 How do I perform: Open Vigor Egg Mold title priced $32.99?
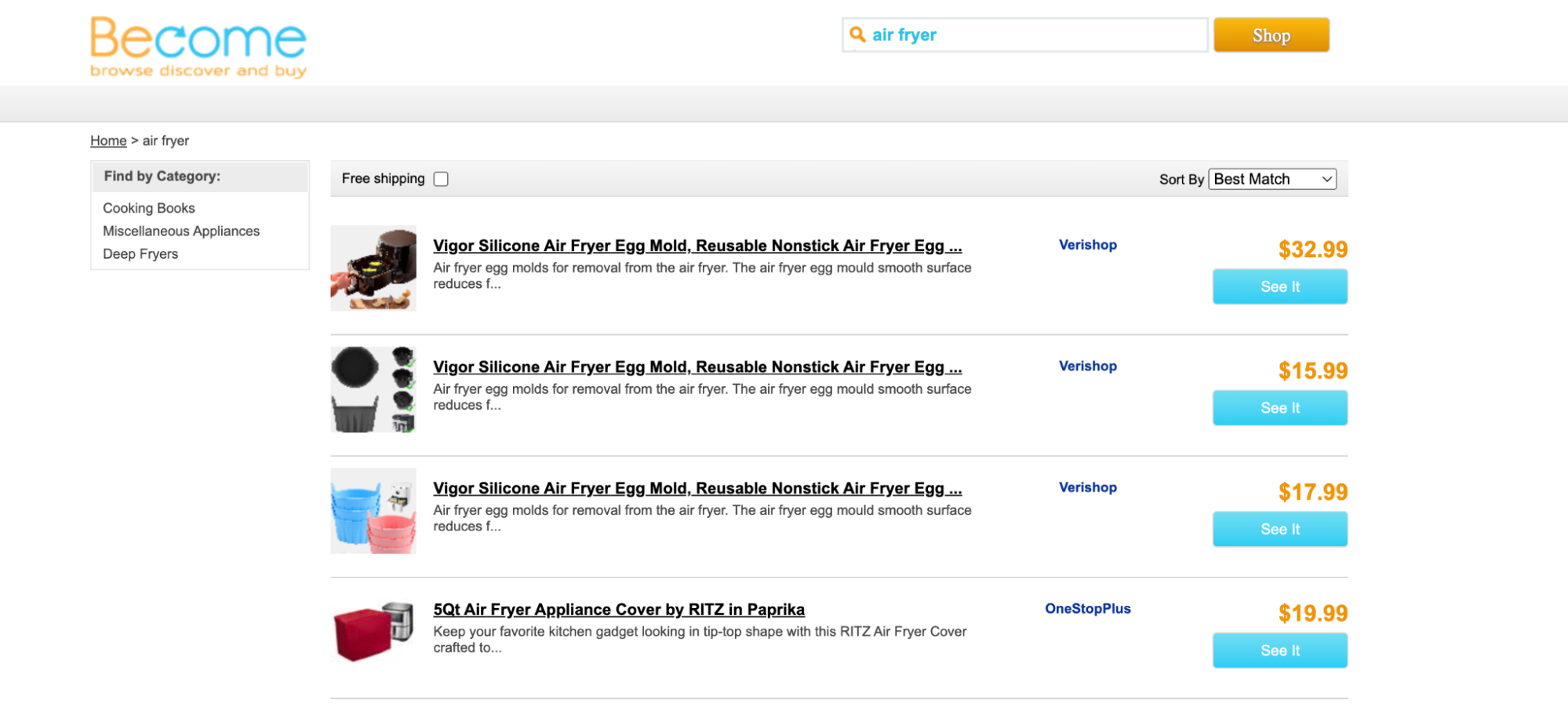[x=697, y=246]
